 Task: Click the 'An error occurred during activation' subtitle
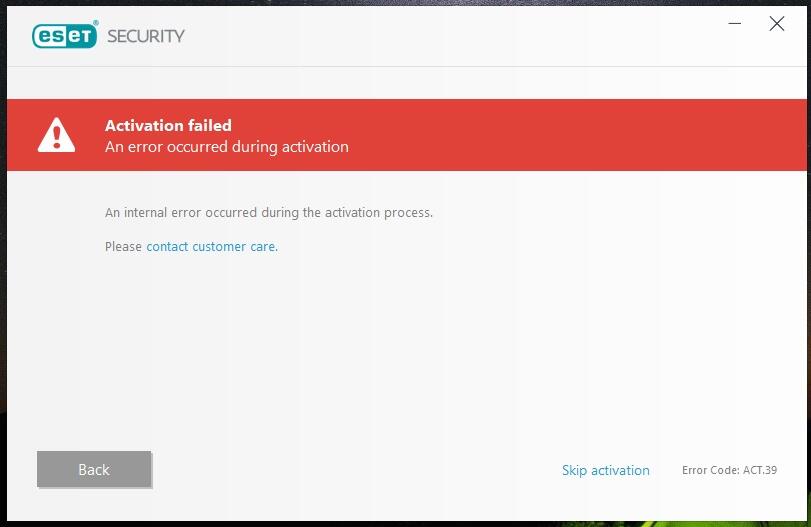pyautogui.click(x=227, y=146)
